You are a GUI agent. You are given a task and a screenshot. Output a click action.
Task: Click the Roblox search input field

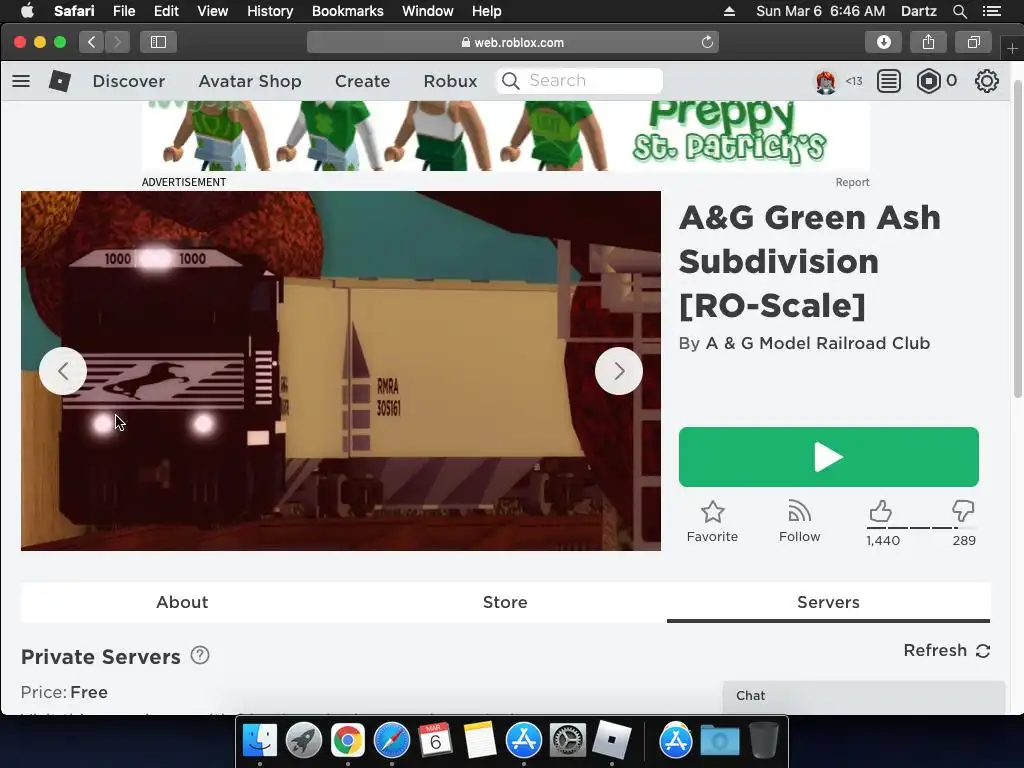pos(580,81)
